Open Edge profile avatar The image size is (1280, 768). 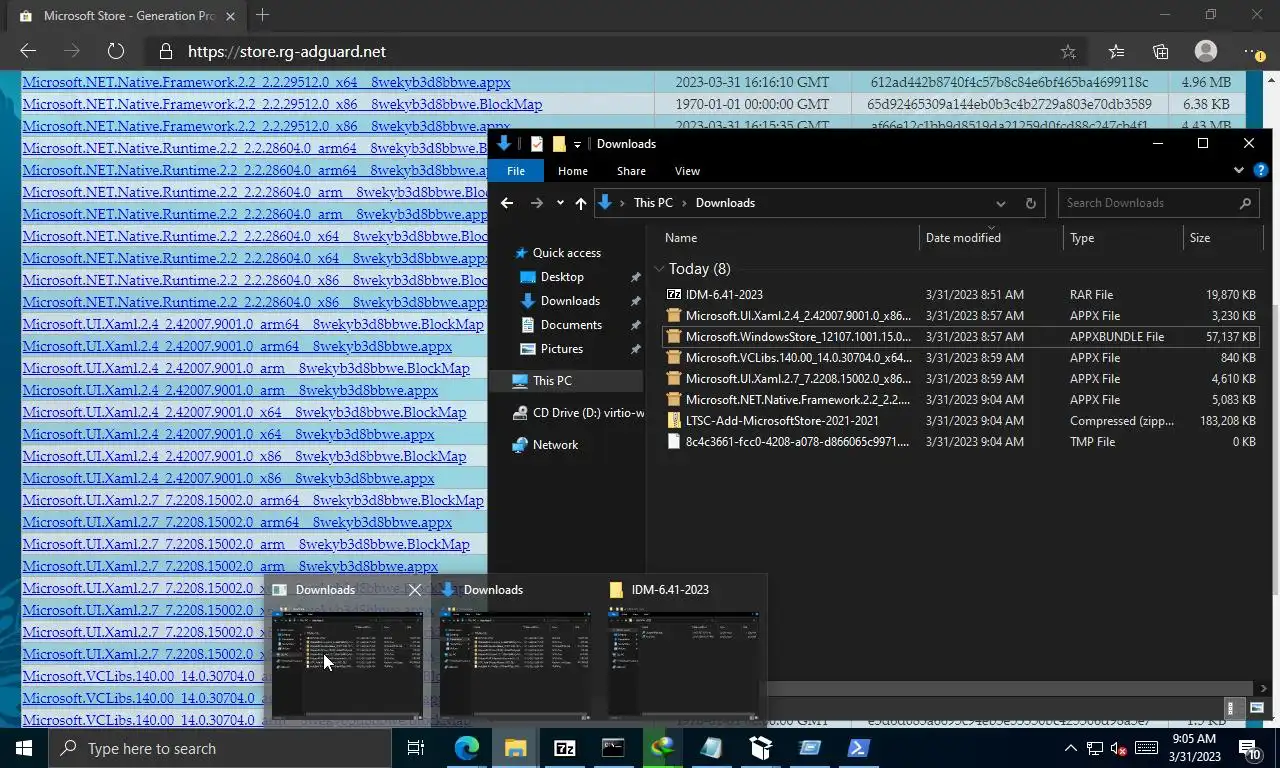click(1206, 51)
